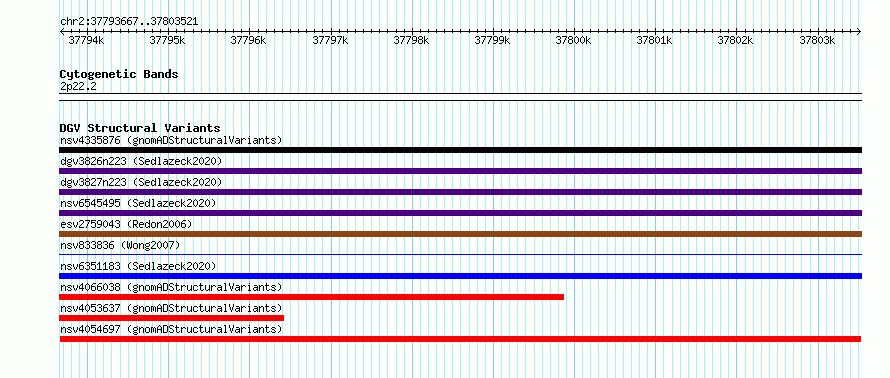
Task: Open variant label nsv6351183 (Sedlazeck2020)
Action: (x=138, y=266)
